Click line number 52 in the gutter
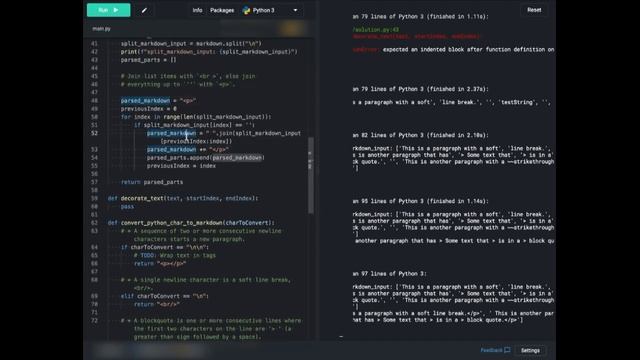This screenshot has width=640, height=360. click(x=94, y=133)
